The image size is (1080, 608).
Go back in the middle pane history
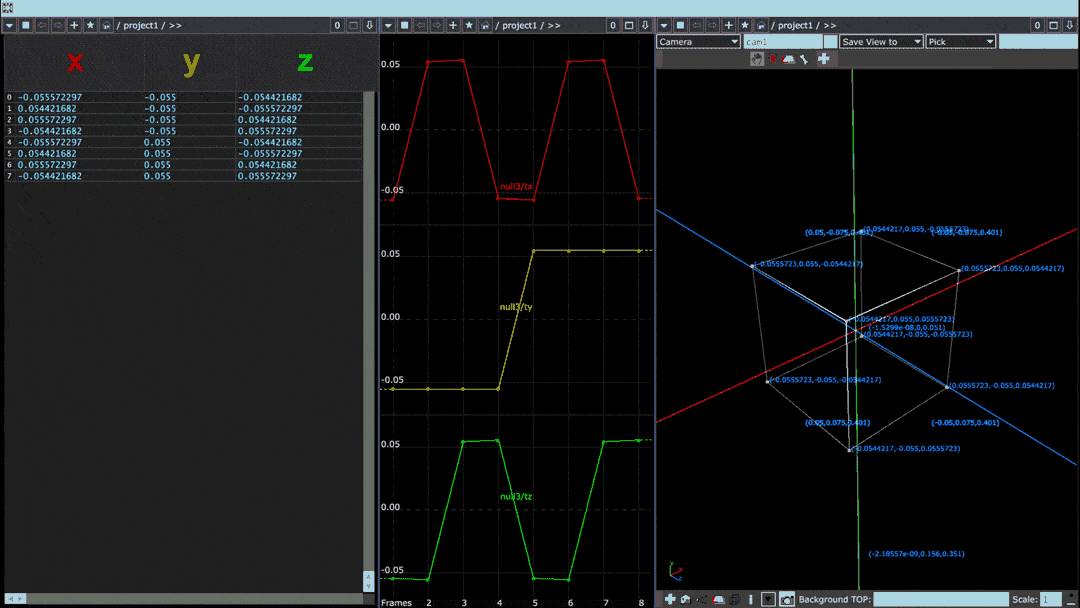point(421,25)
